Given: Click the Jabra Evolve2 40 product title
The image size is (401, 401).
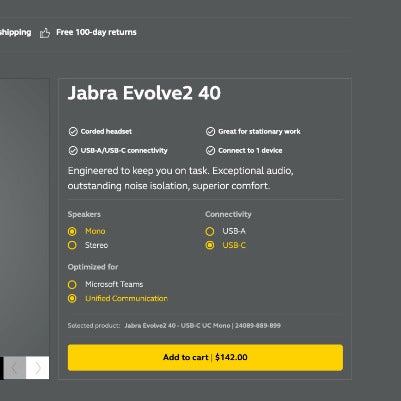Looking at the screenshot, I should 144,93.
